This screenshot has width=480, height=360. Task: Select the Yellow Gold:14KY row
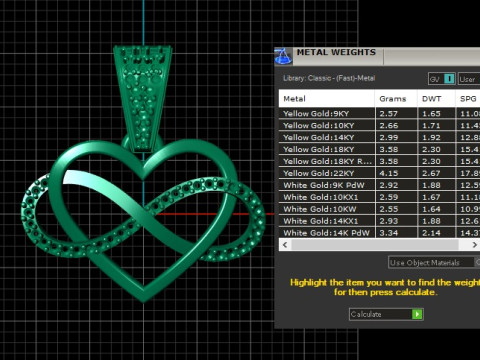[x=379, y=137]
